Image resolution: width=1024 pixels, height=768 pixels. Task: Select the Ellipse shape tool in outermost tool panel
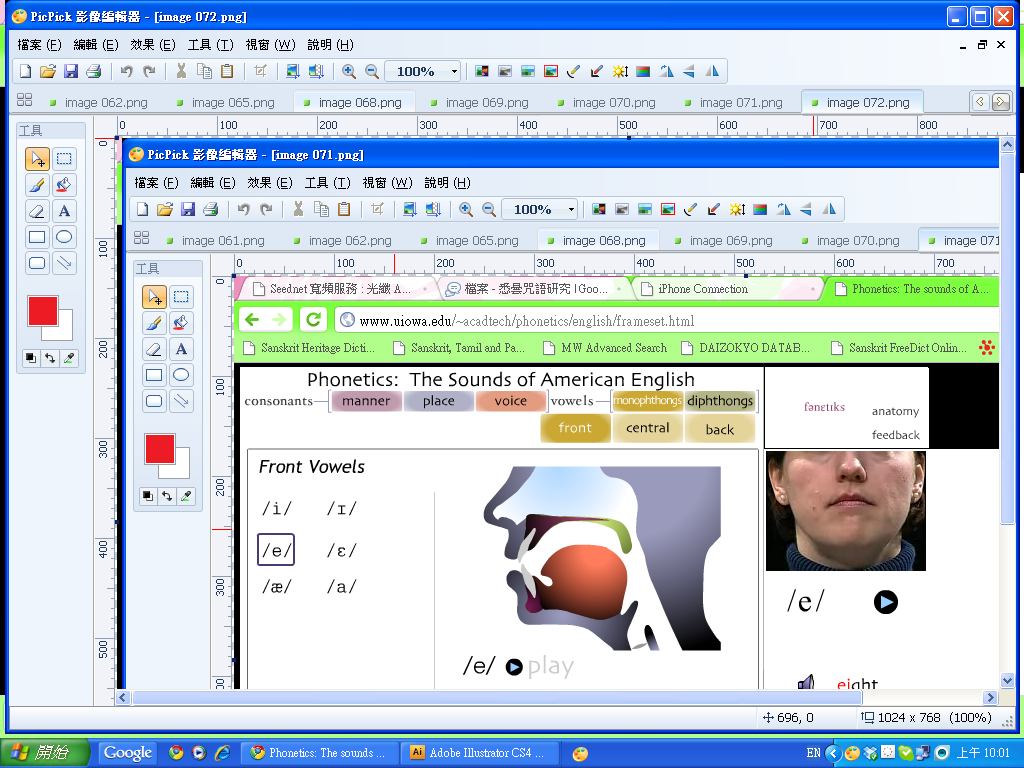click(64, 237)
